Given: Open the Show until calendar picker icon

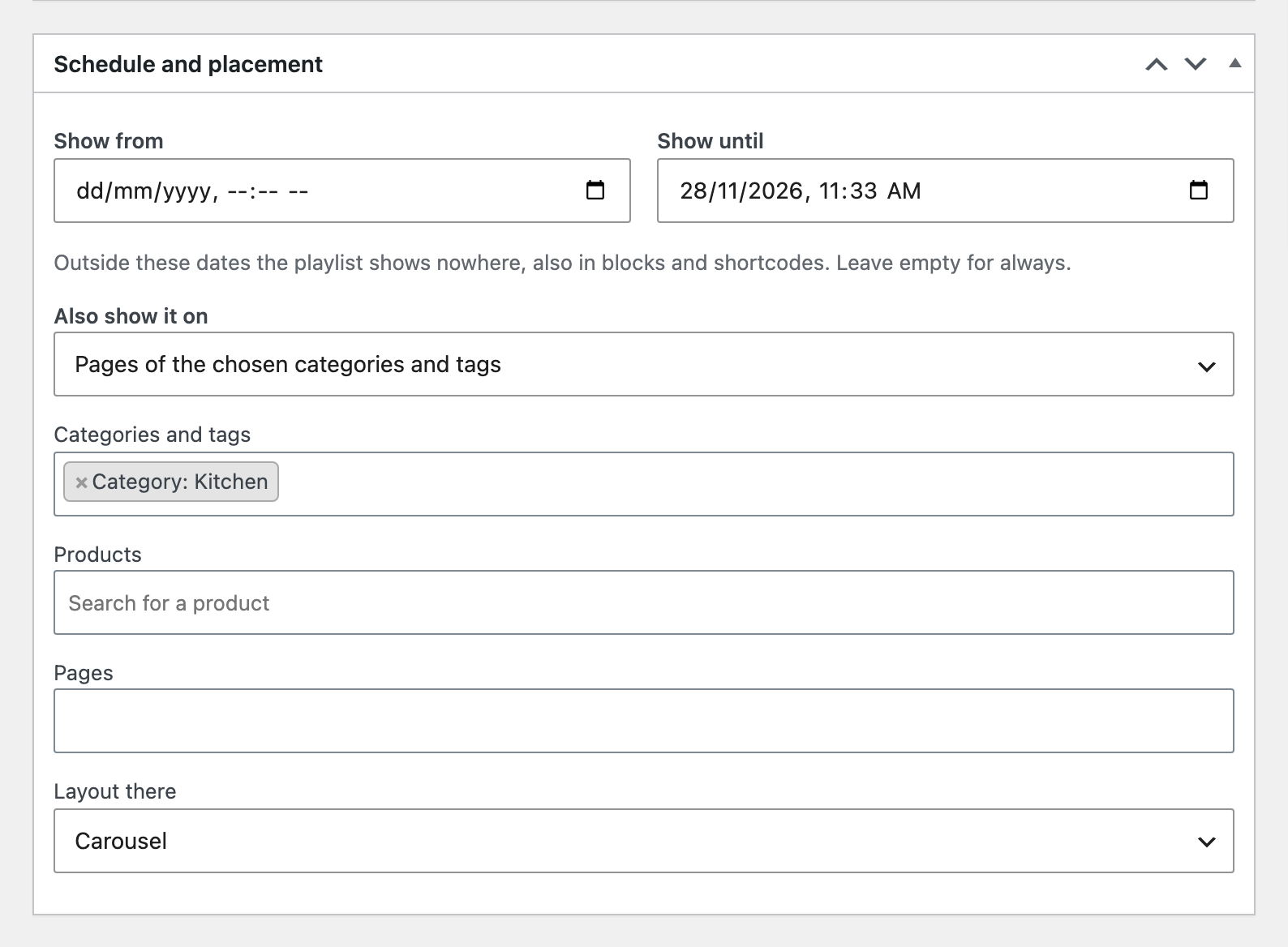Looking at the screenshot, I should (1199, 191).
